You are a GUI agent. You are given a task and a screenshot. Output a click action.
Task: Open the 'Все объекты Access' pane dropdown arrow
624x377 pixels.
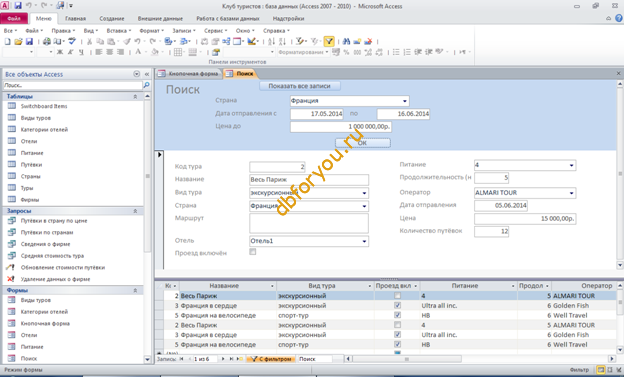pos(136,74)
